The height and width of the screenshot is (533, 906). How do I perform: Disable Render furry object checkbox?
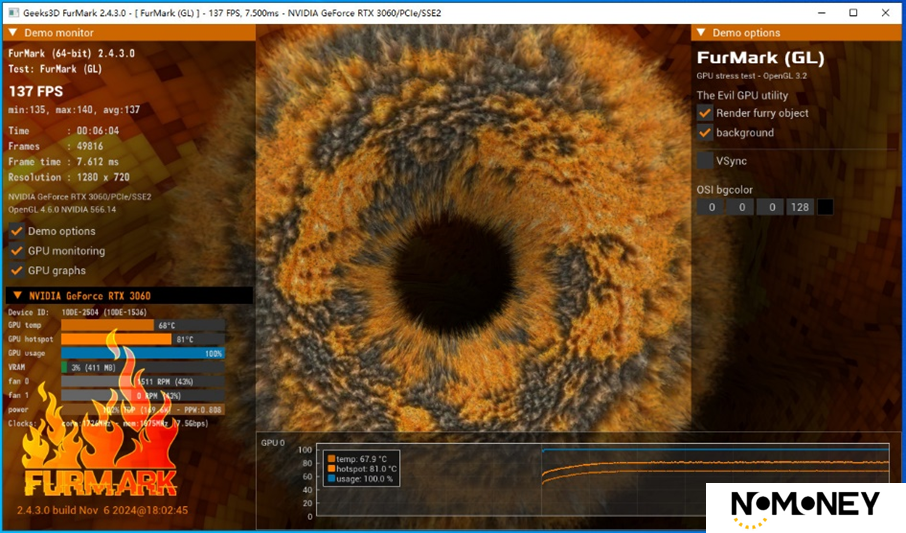[x=705, y=113]
